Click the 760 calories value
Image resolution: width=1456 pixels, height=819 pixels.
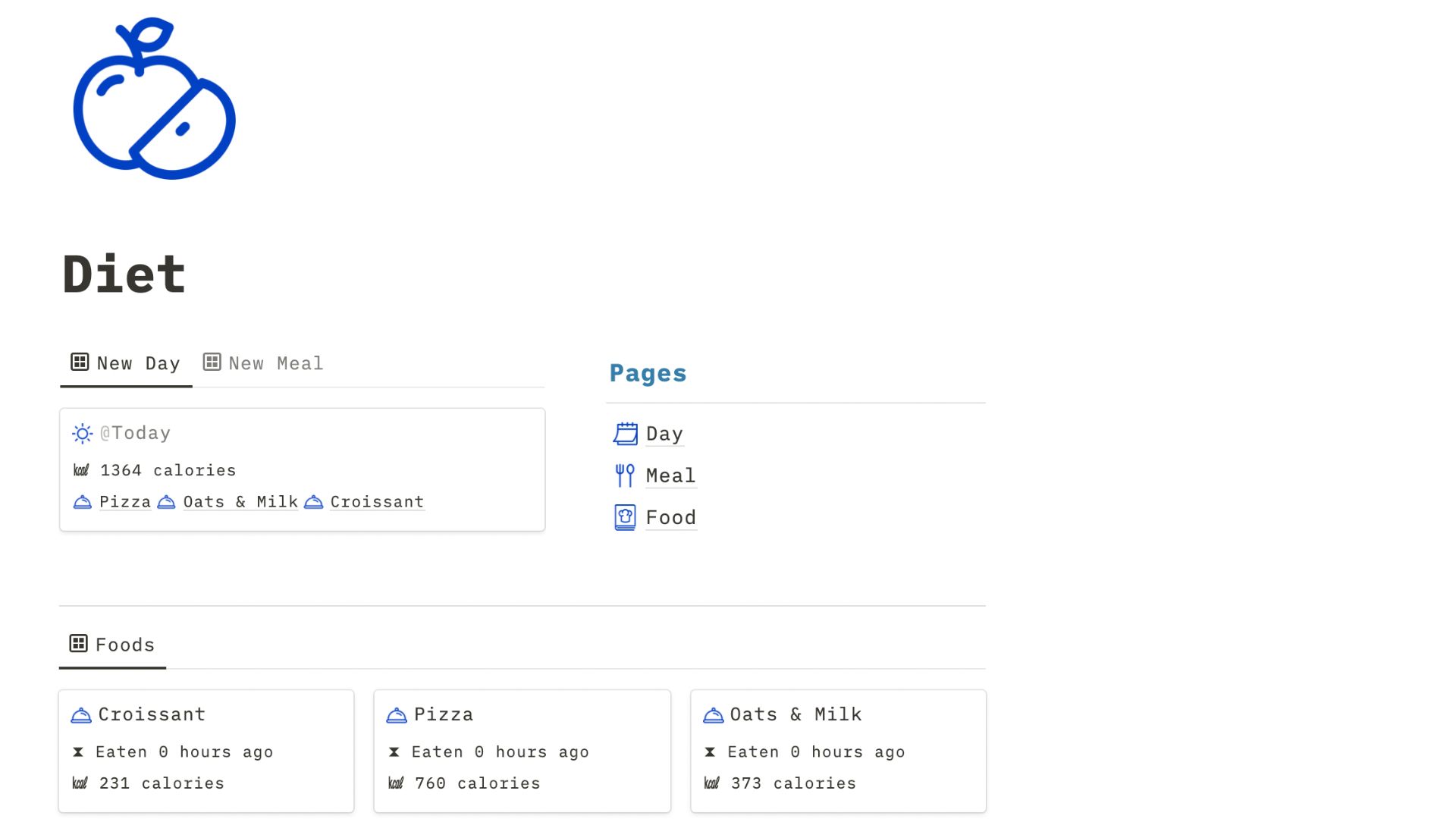point(478,783)
